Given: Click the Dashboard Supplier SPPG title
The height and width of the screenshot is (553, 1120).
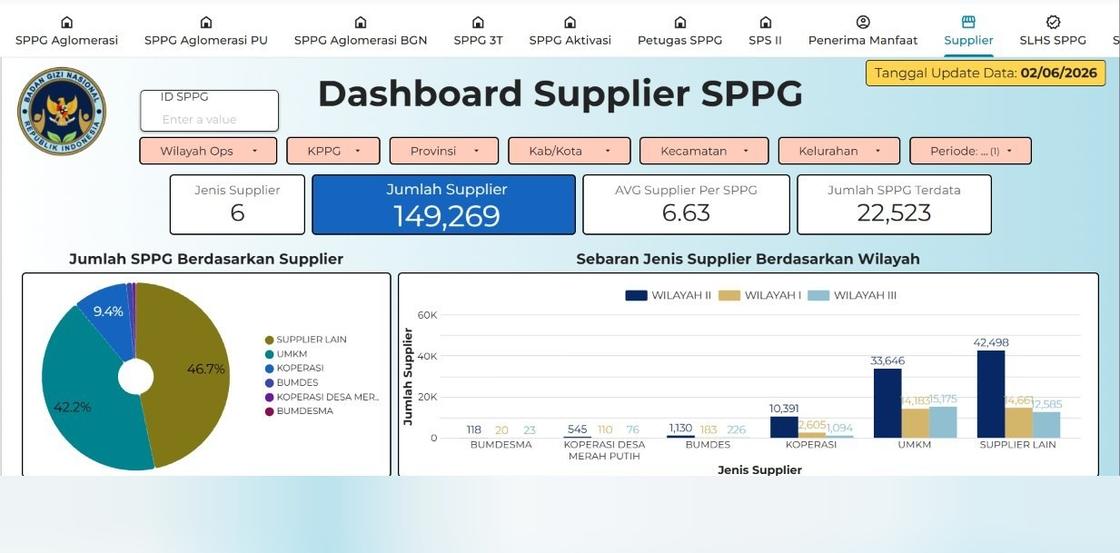Looking at the screenshot, I should click(560, 94).
